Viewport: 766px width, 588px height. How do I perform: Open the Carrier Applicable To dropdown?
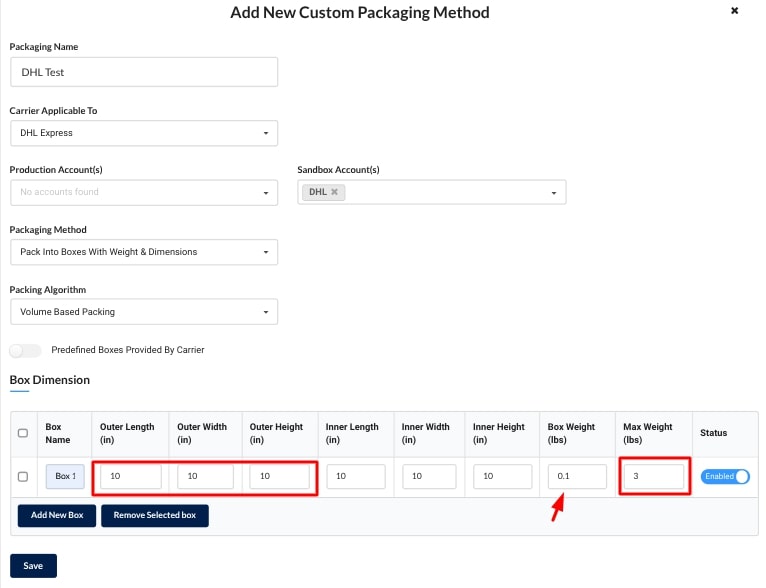pyautogui.click(x=144, y=133)
